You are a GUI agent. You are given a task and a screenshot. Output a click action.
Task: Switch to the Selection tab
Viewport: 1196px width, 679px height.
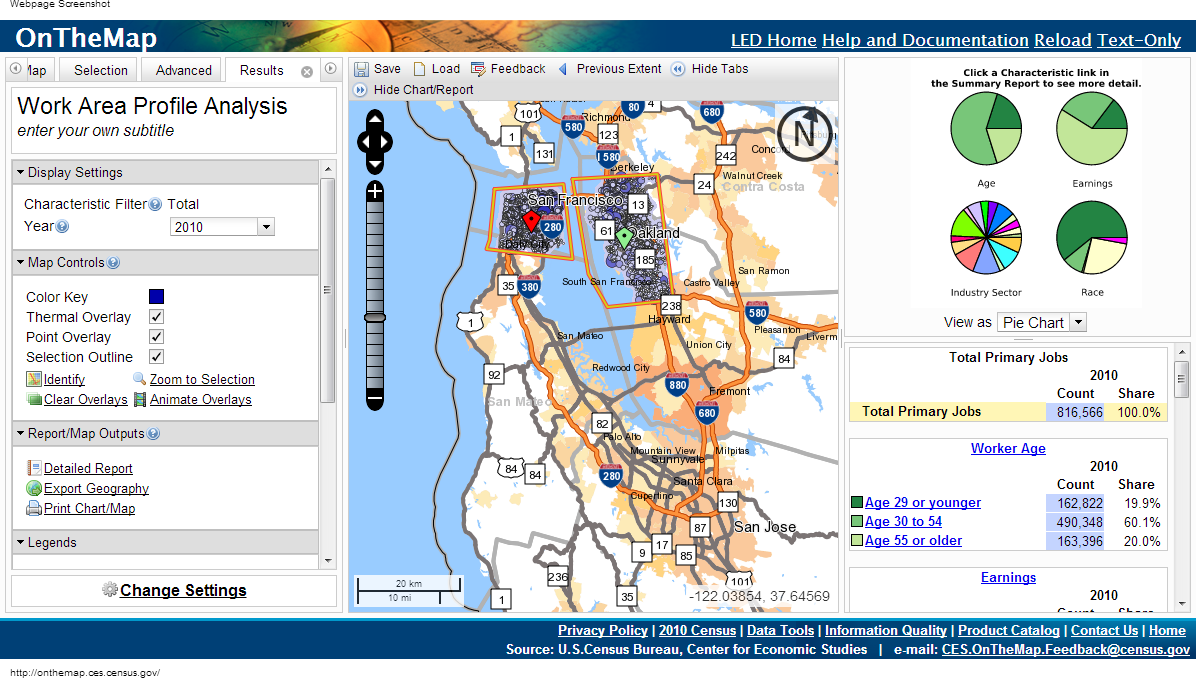tap(101, 70)
